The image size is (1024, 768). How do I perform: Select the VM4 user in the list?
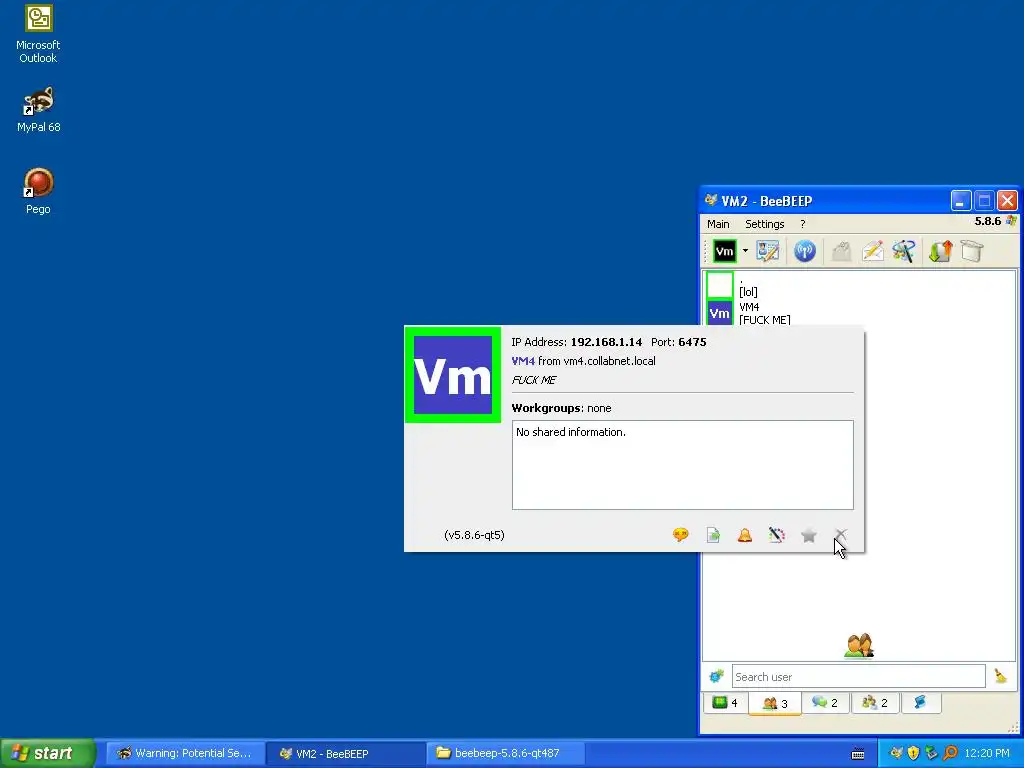click(x=859, y=313)
